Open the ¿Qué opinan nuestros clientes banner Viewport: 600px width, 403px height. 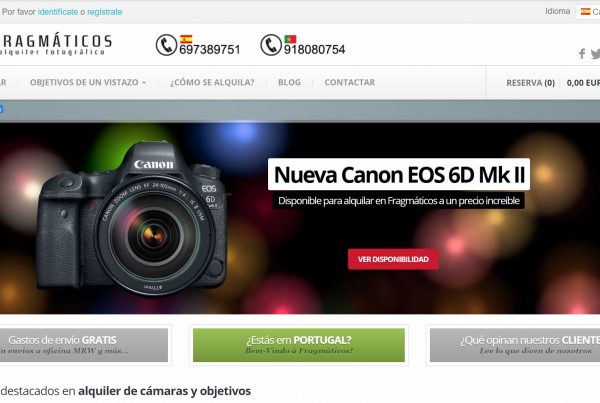(515, 345)
